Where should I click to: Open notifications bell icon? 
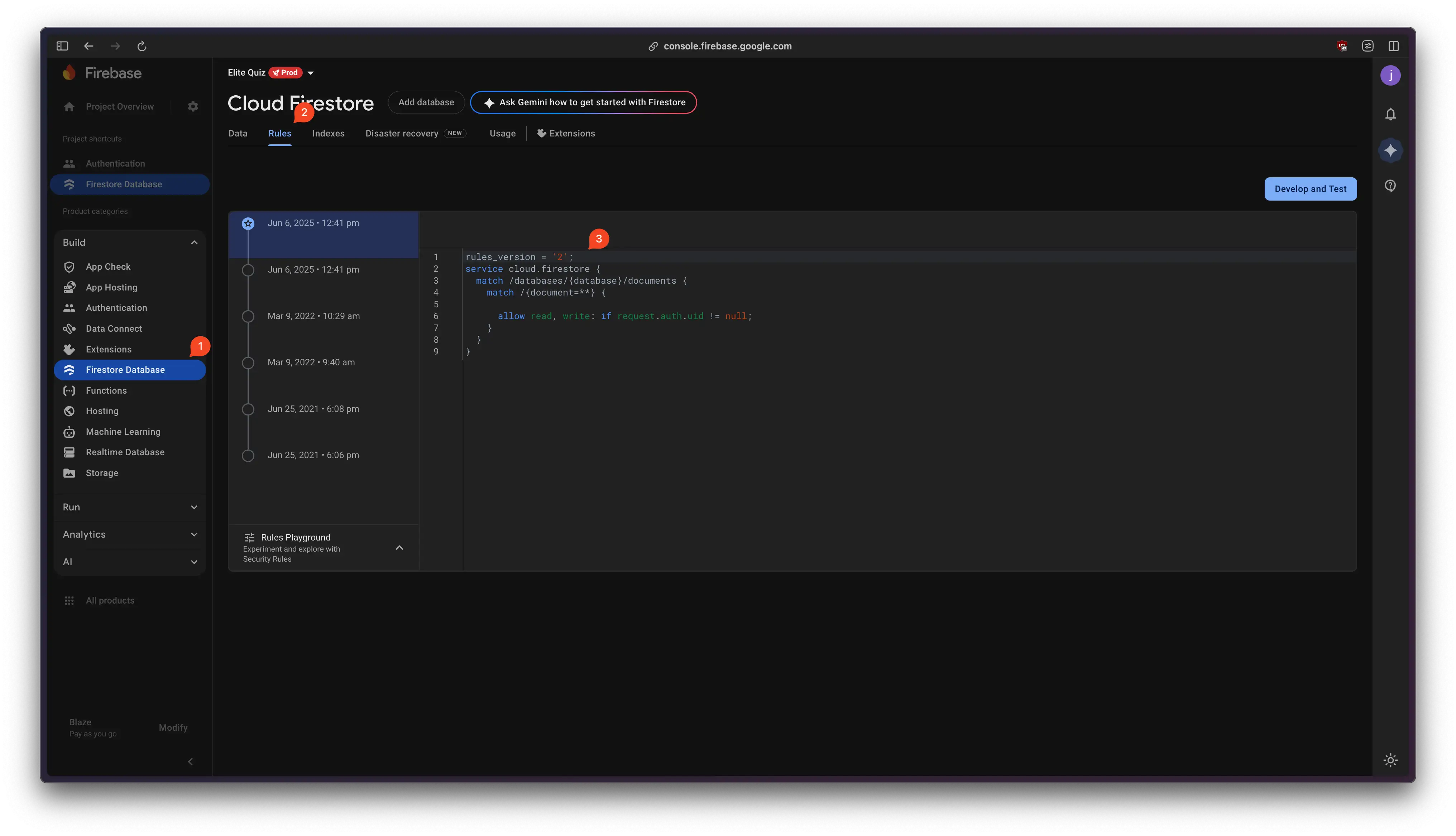[1390, 114]
